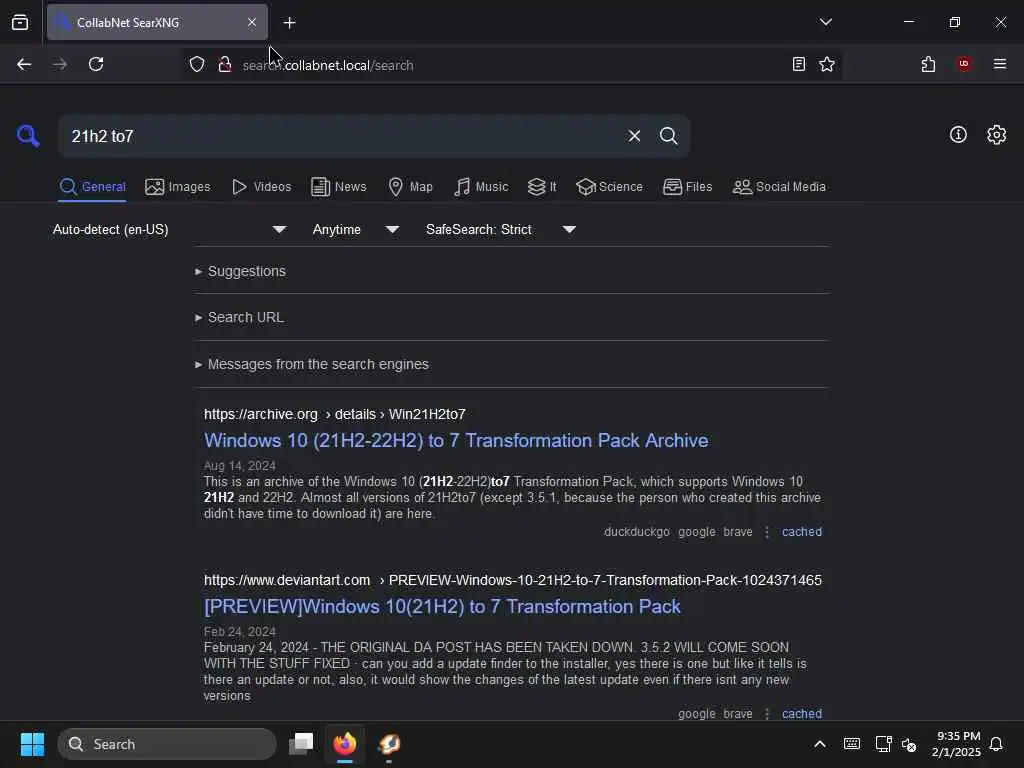Image resolution: width=1024 pixels, height=768 pixels.
Task: Open the list all tabs chevron
Action: [x=825, y=22]
